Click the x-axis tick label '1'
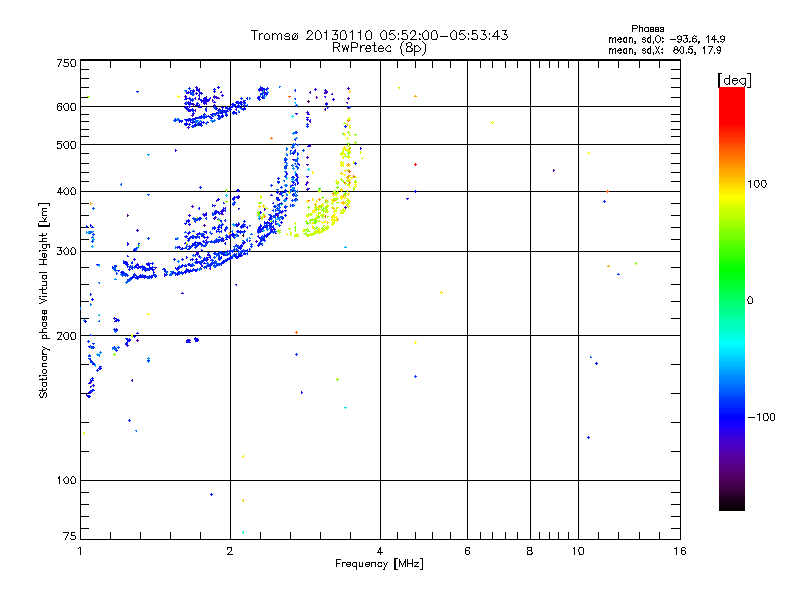Viewport: 800px width, 600px height. click(x=80, y=551)
